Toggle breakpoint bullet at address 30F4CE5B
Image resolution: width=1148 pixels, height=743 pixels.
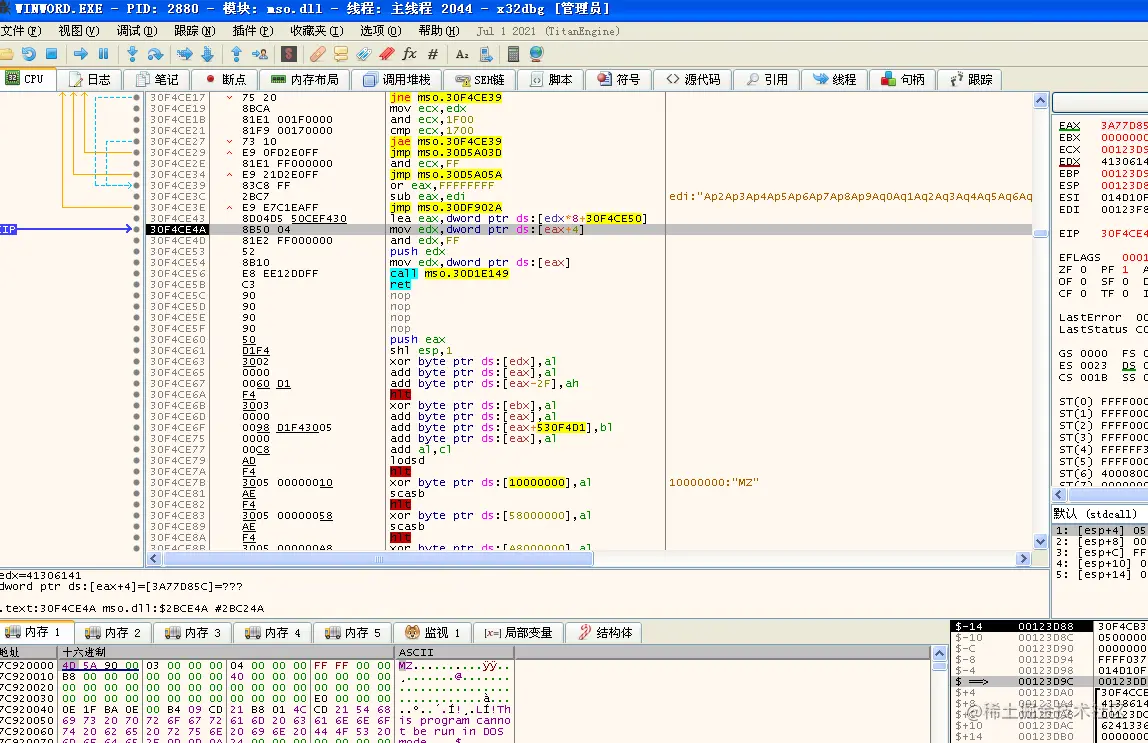tap(137, 284)
